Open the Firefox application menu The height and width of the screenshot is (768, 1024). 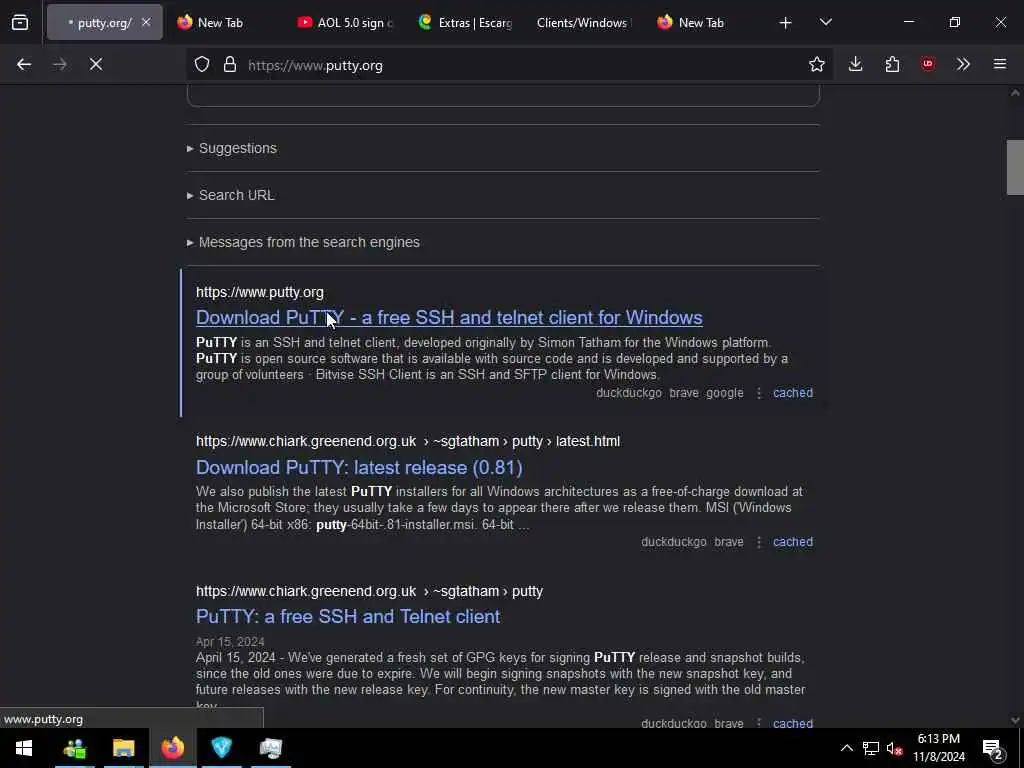tap(1000, 64)
